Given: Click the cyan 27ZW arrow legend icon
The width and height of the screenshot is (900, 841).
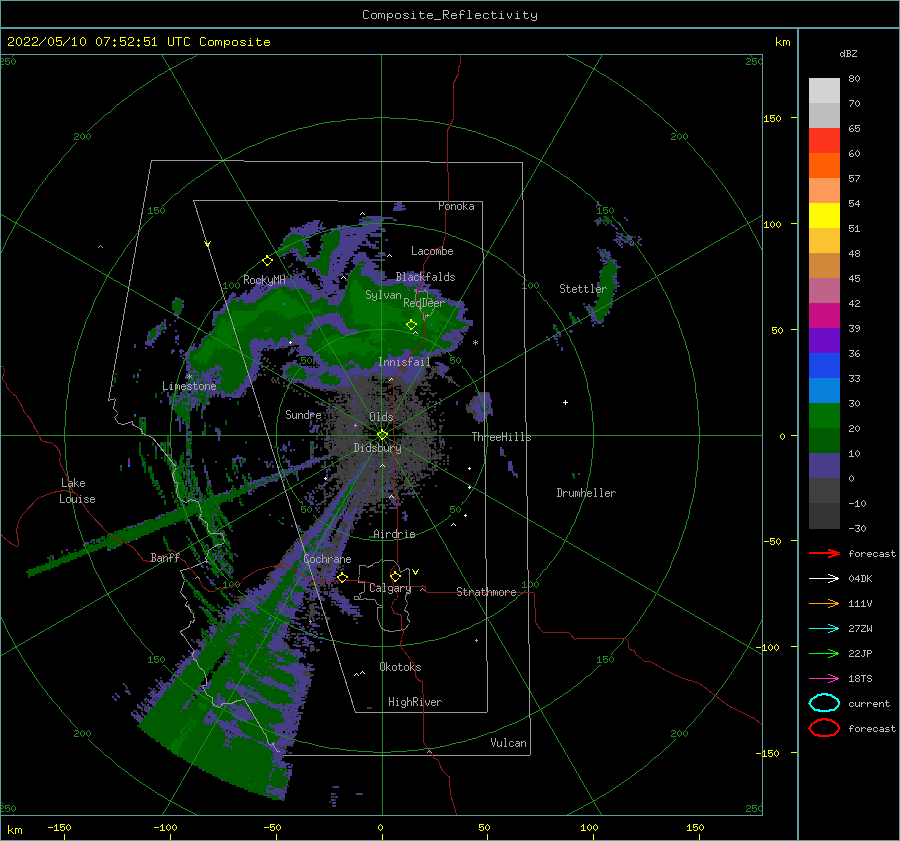Looking at the screenshot, I should [824, 629].
